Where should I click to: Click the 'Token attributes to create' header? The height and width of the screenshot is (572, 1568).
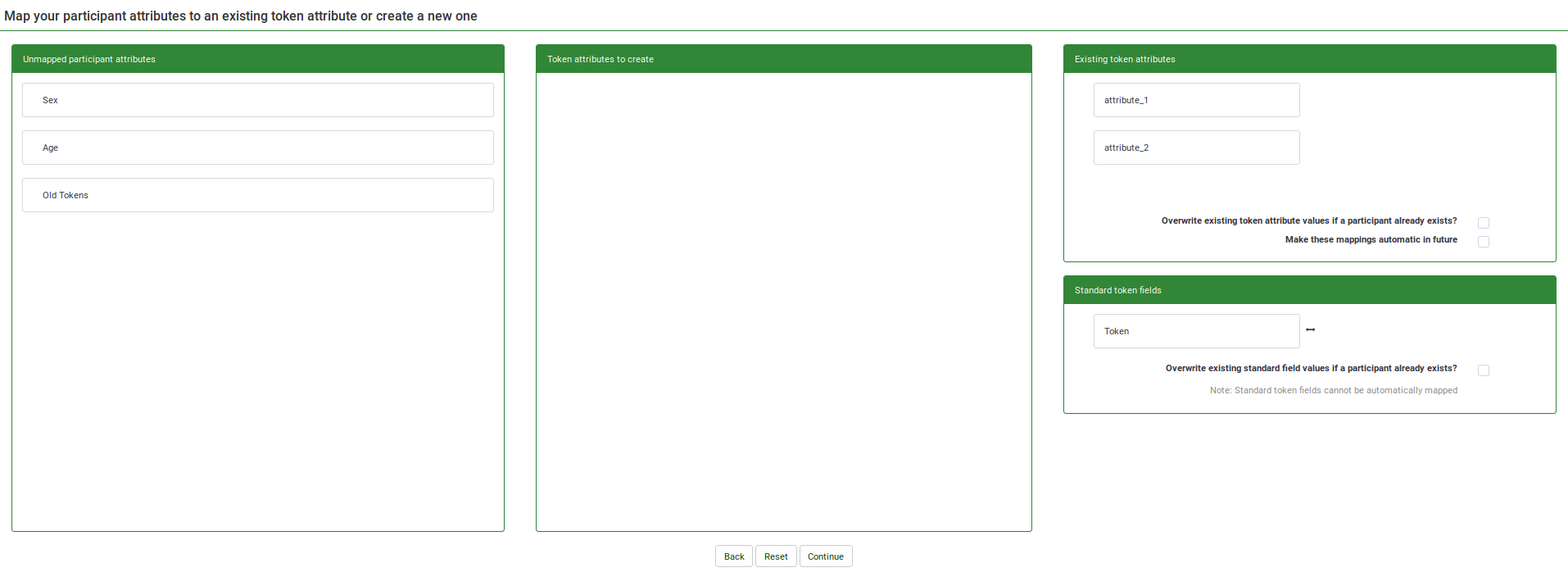point(783,59)
